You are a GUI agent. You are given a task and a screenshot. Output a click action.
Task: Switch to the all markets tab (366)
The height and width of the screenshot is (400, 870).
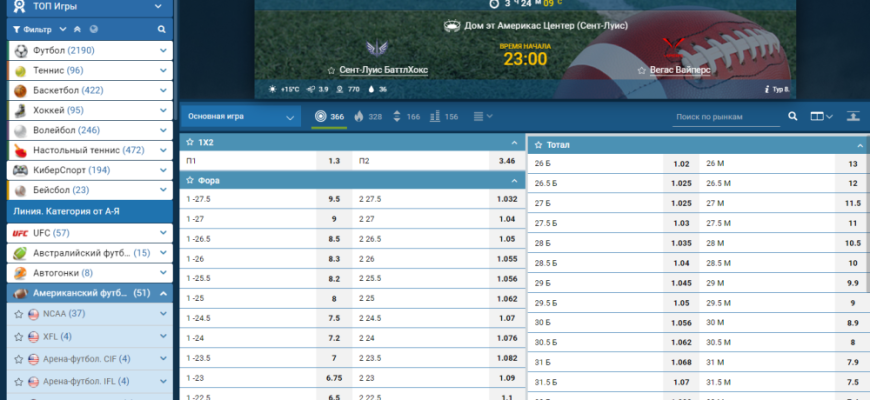coord(330,117)
